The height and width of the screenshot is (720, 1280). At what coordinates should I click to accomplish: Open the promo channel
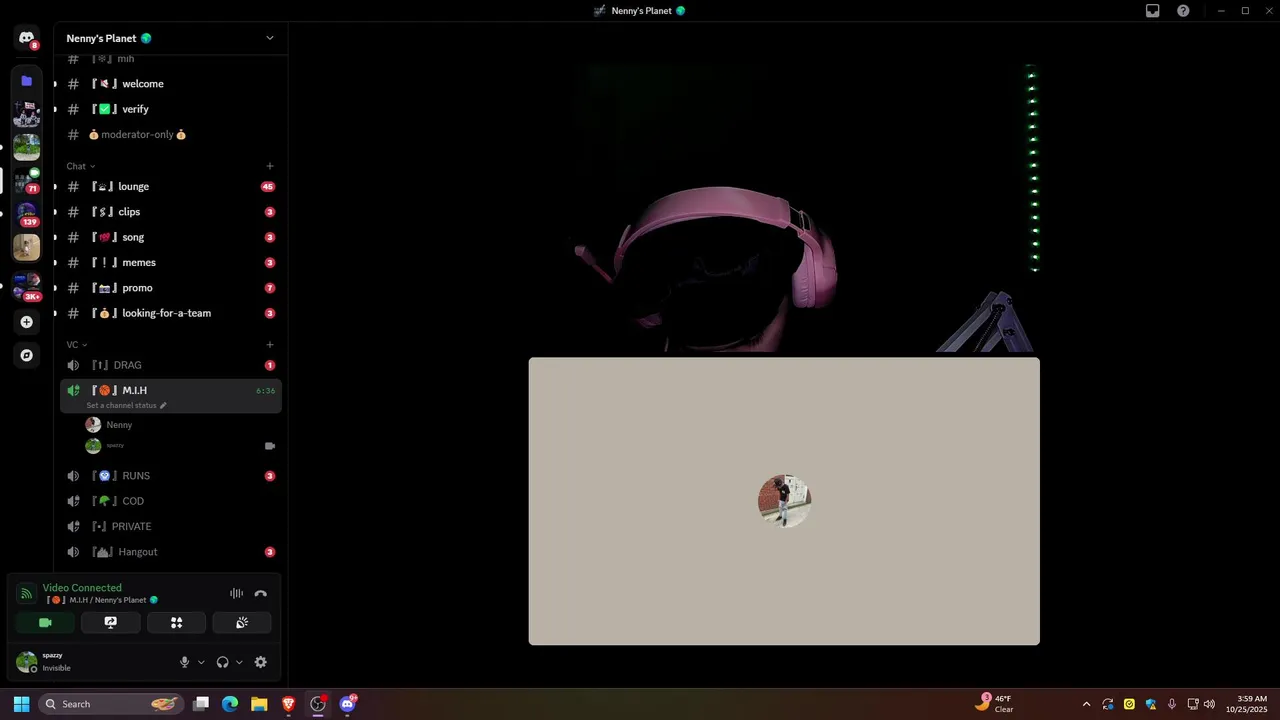pos(171,288)
